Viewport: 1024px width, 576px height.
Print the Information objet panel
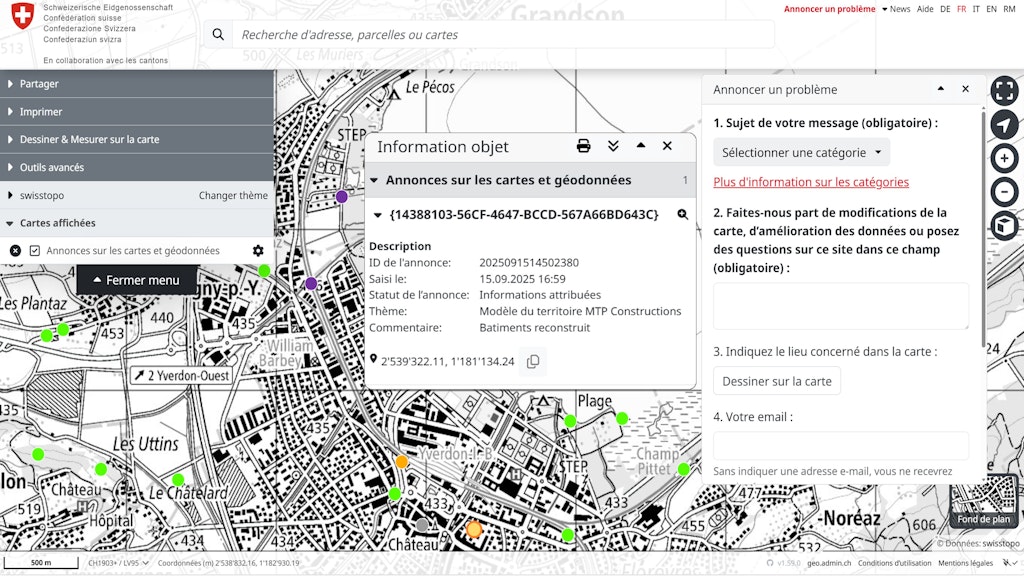(582, 145)
